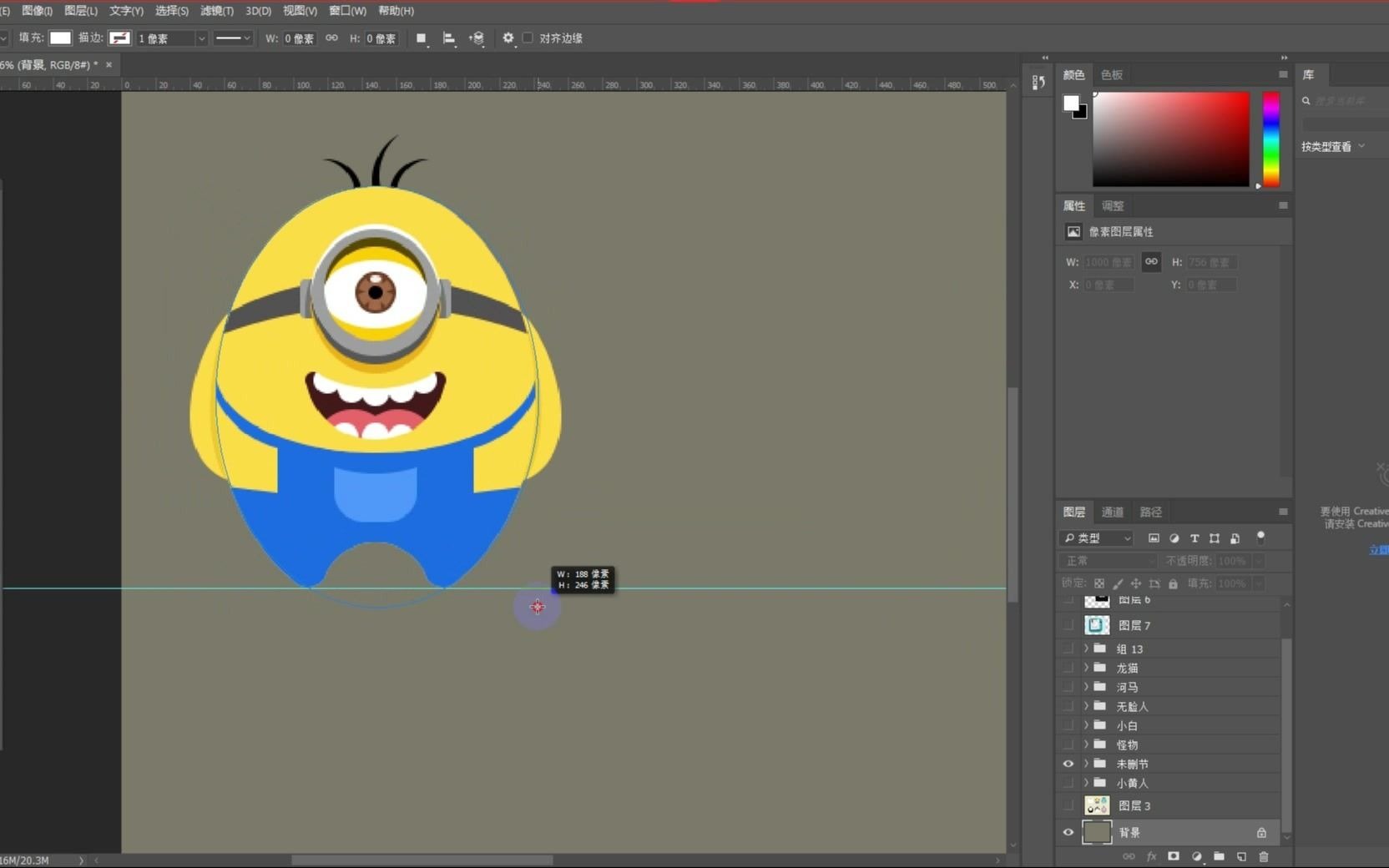Filter layers by shape layer icon

click(x=1215, y=538)
